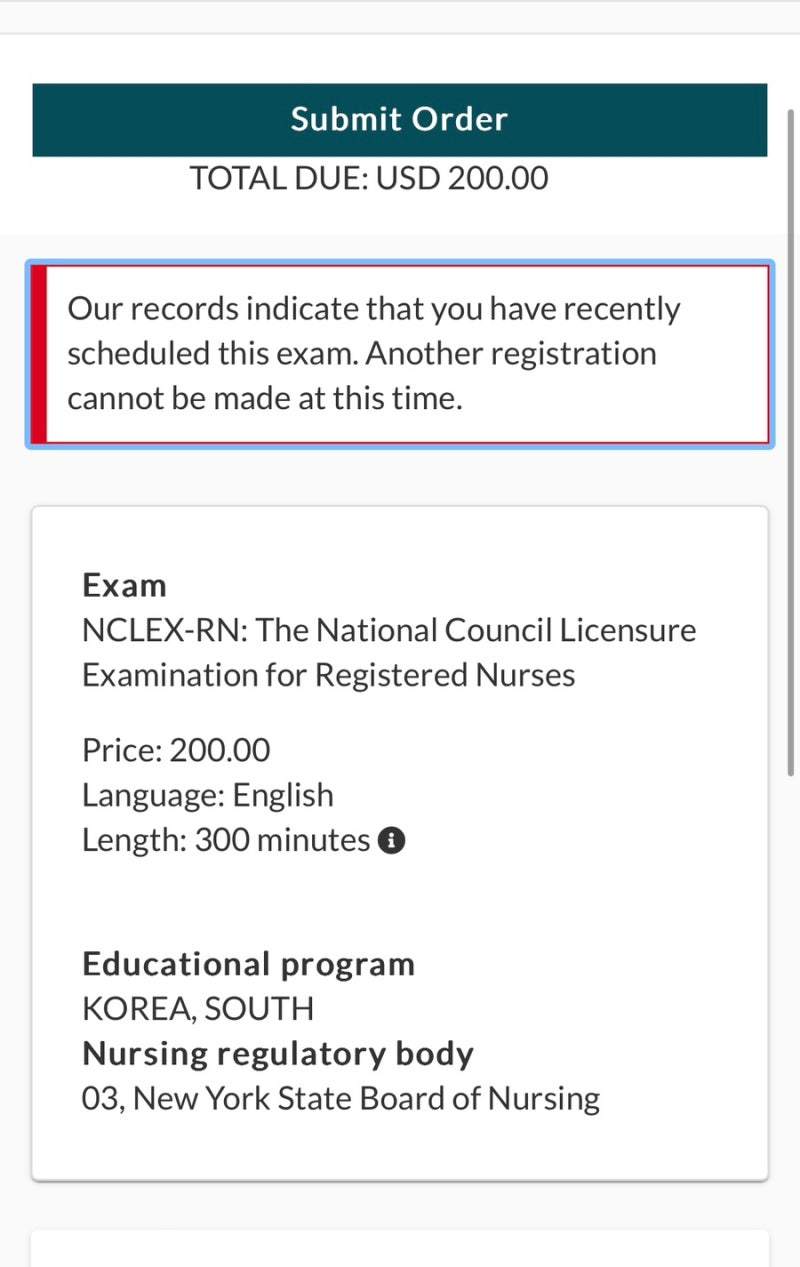Click the Submit Order button
This screenshot has height=1267, width=800.
tap(399, 120)
